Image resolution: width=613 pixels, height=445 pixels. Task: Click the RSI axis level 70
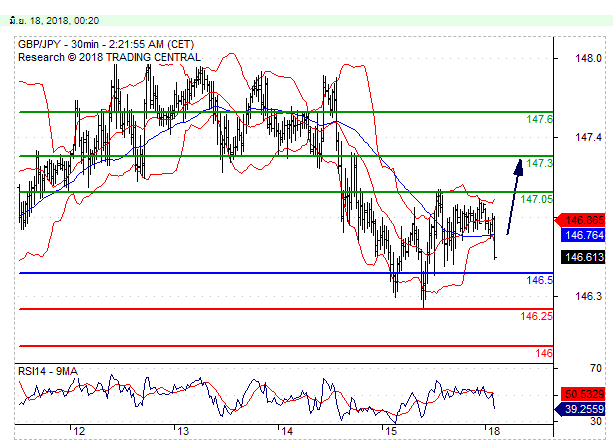[596, 368]
